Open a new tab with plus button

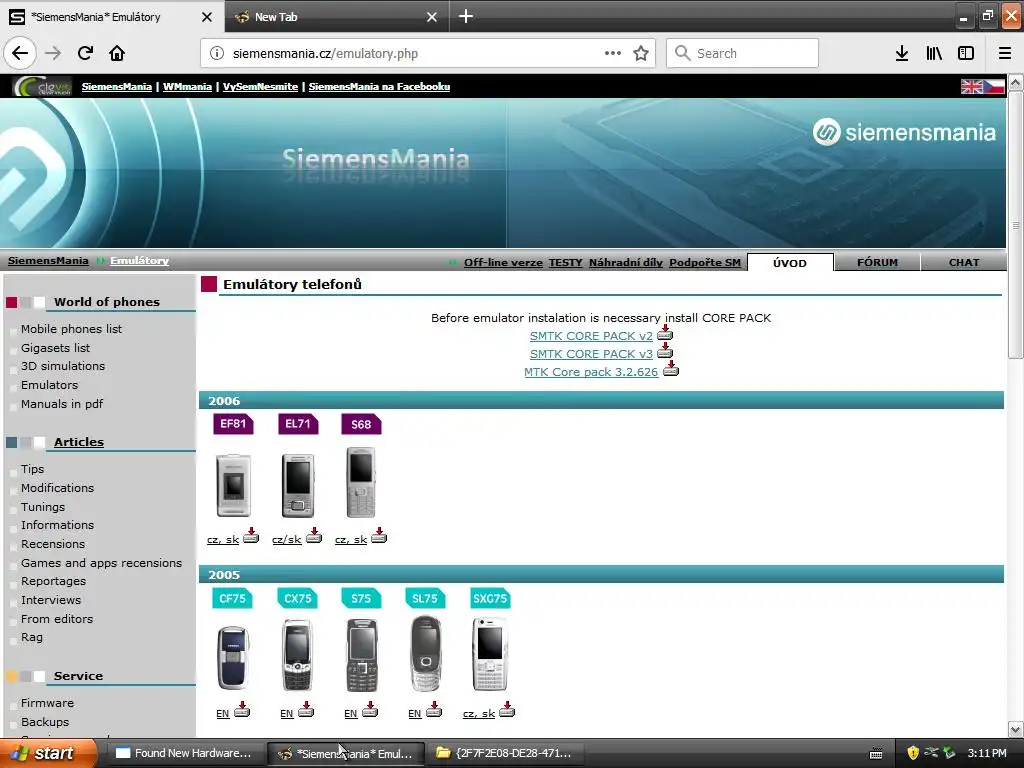466,16
